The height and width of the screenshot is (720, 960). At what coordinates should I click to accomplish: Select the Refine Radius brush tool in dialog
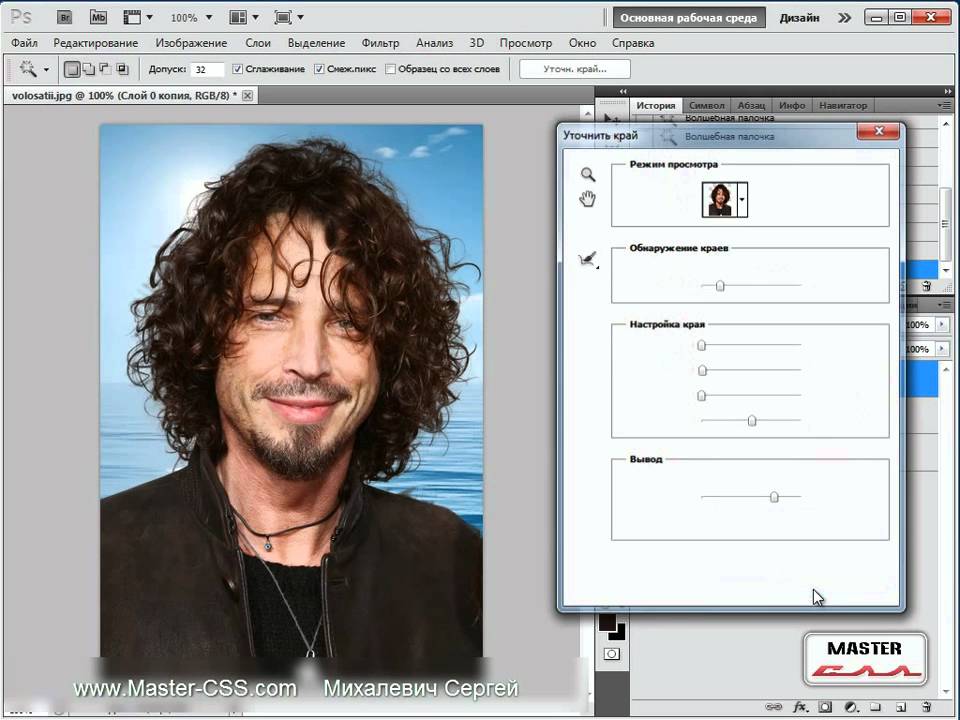coord(587,259)
